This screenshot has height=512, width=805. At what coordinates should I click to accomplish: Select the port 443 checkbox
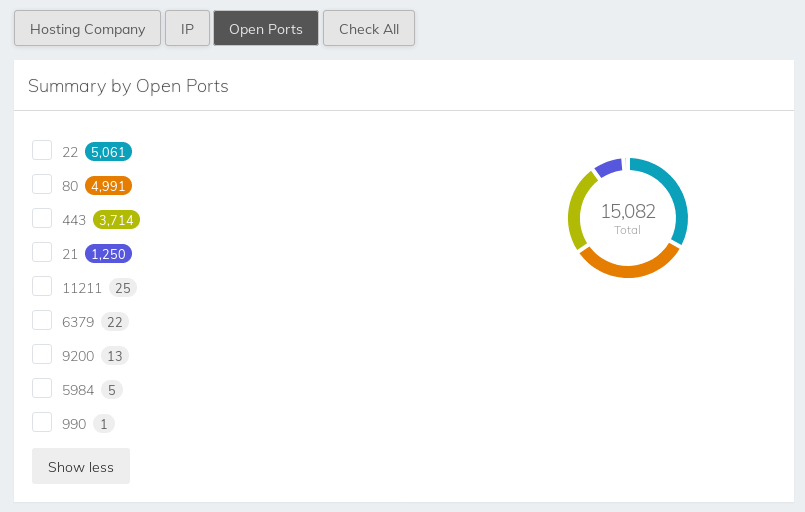42,218
